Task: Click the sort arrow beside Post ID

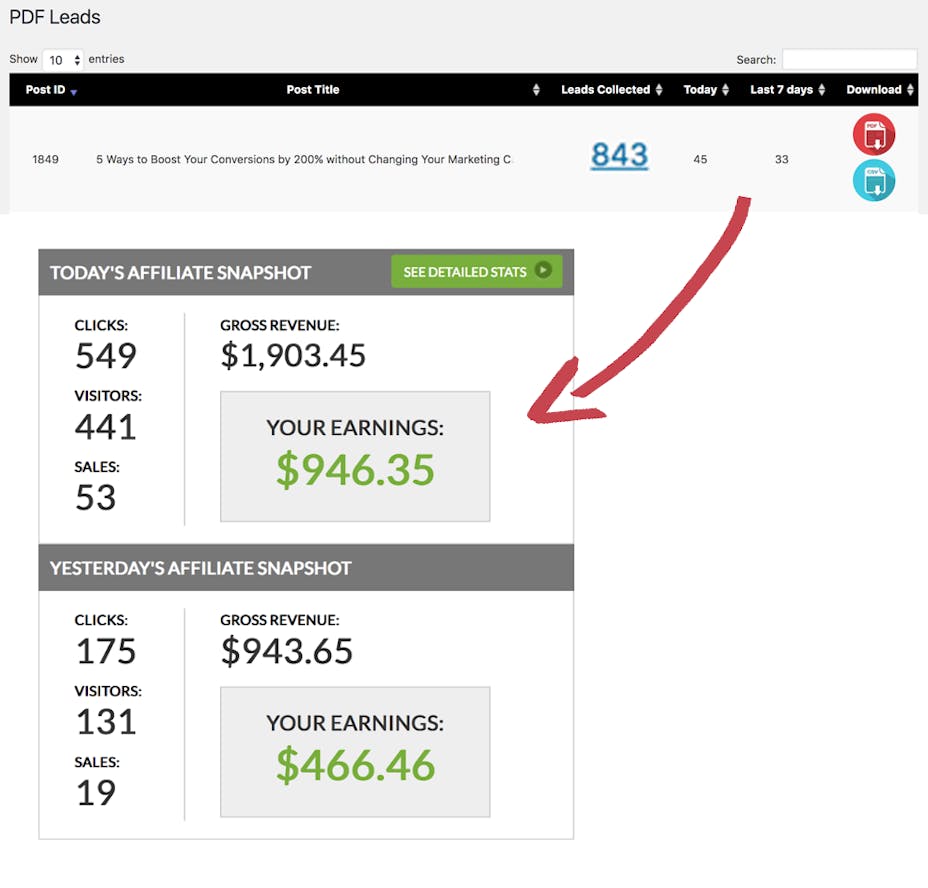Action: pyautogui.click(x=74, y=91)
